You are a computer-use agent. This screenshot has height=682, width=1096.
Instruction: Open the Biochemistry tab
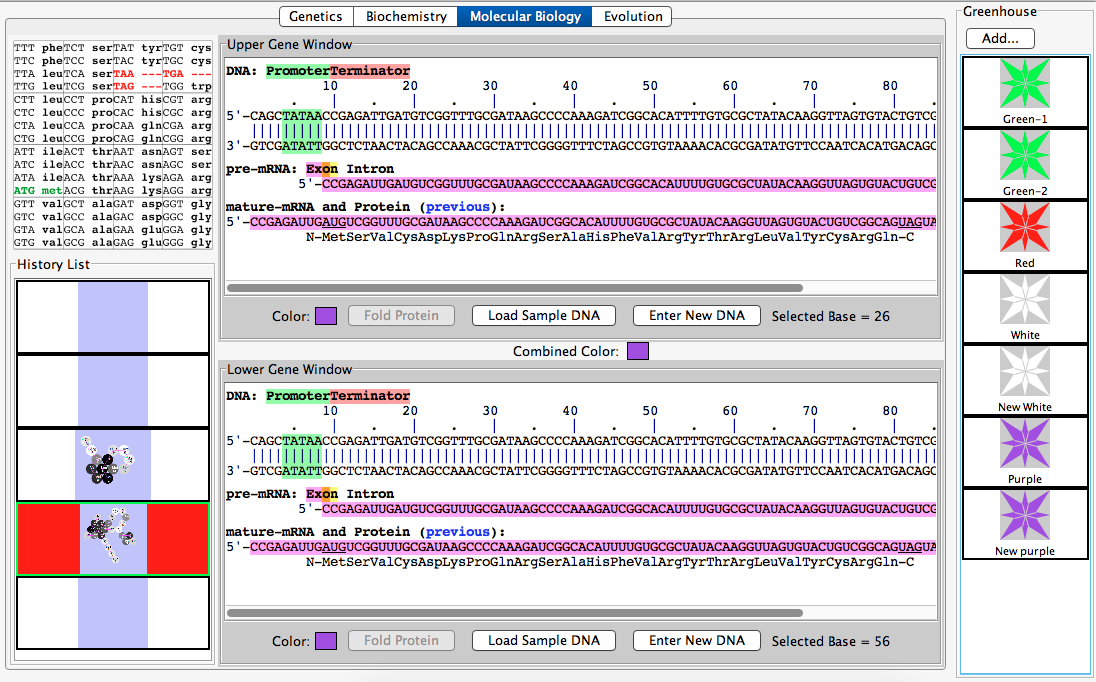tap(406, 16)
